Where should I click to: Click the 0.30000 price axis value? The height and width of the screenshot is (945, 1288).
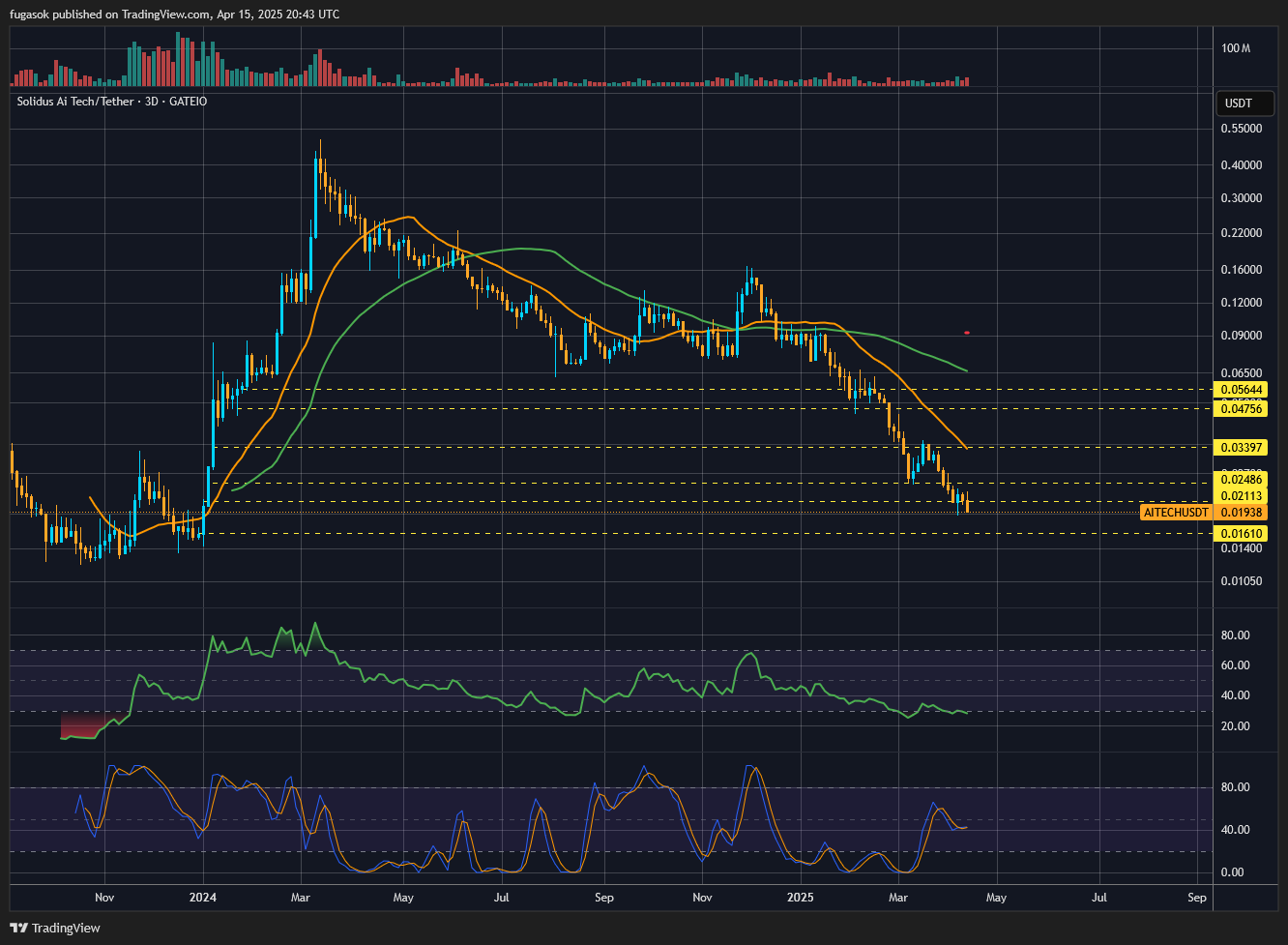pyautogui.click(x=1242, y=198)
